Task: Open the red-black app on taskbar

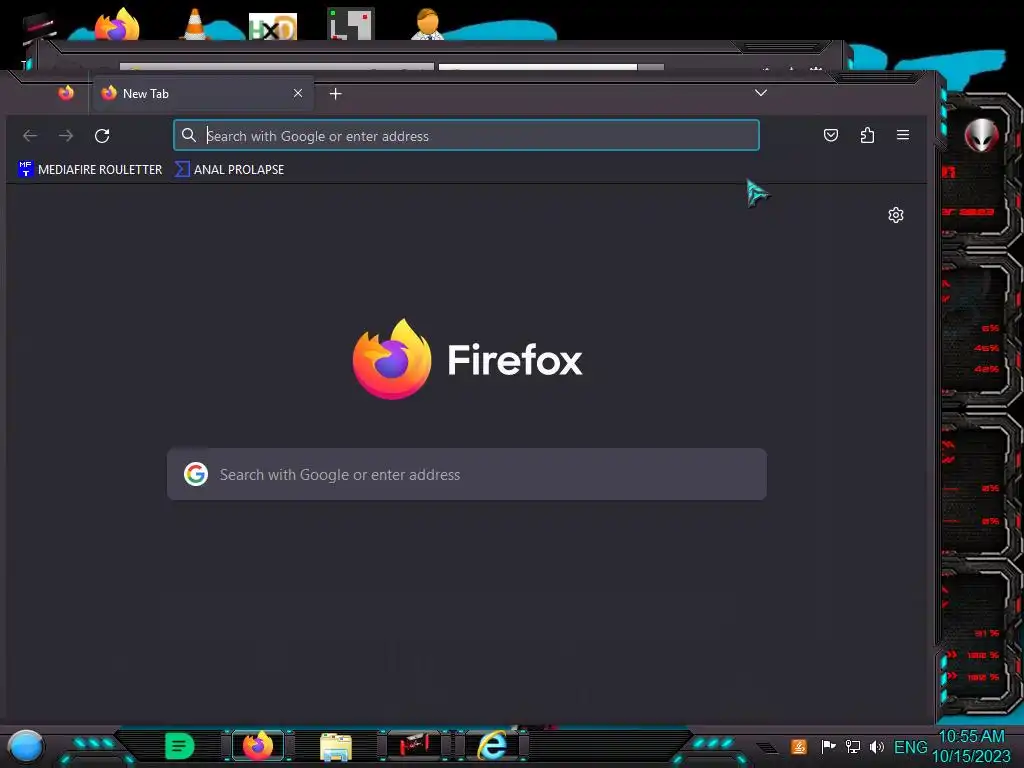Action: (x=414, y=745)
